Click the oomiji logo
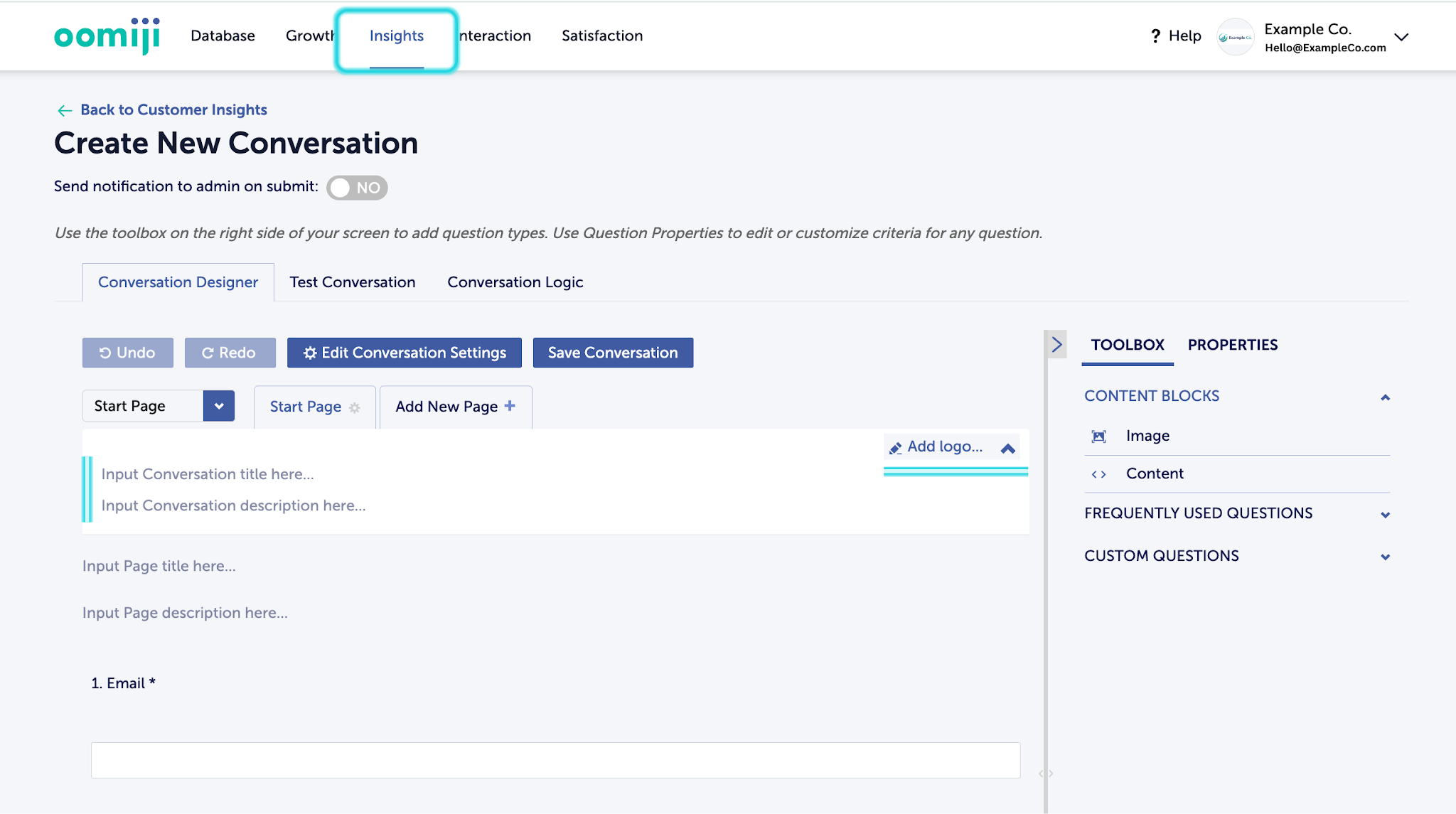1456x814 pixels. [107, 36]
